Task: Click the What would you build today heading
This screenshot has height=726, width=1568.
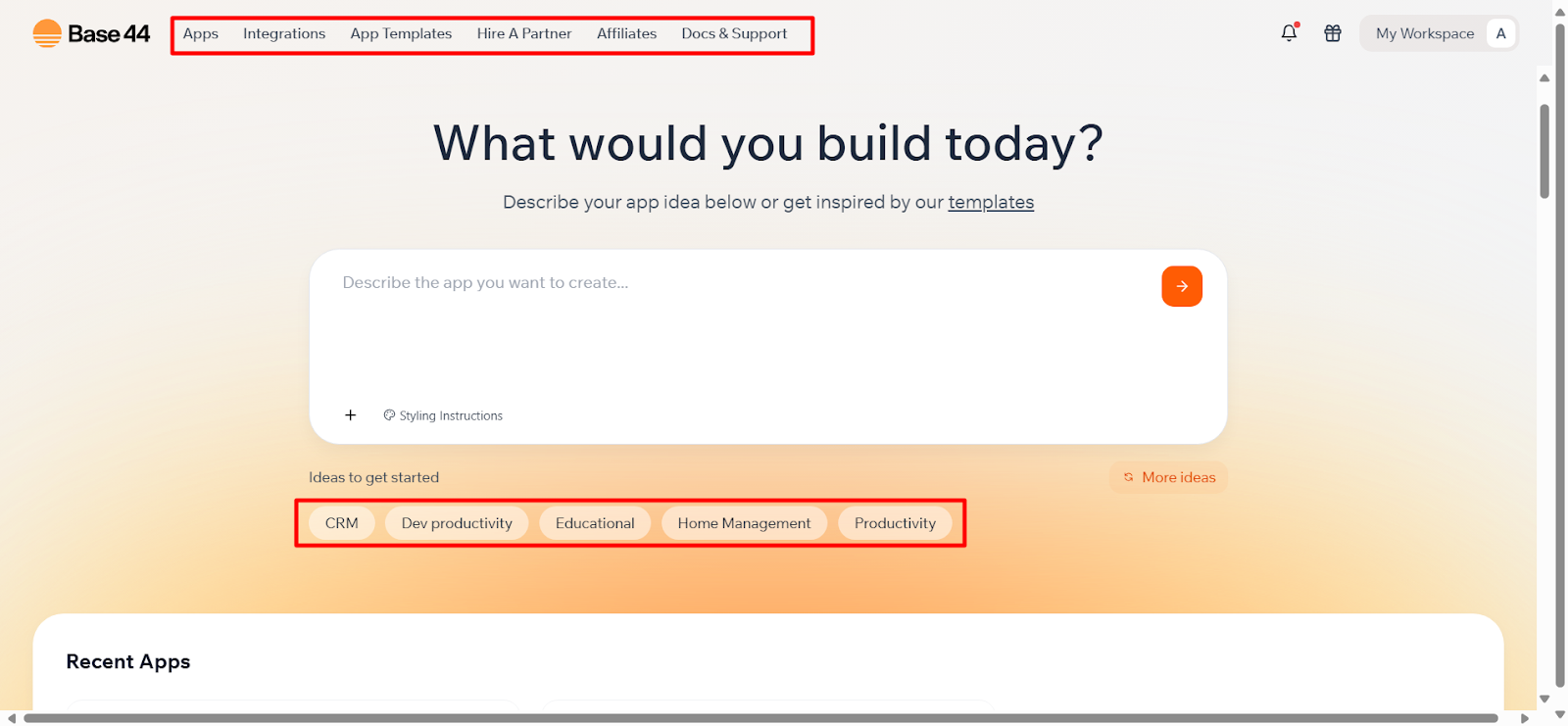Action: click(768, 143)
